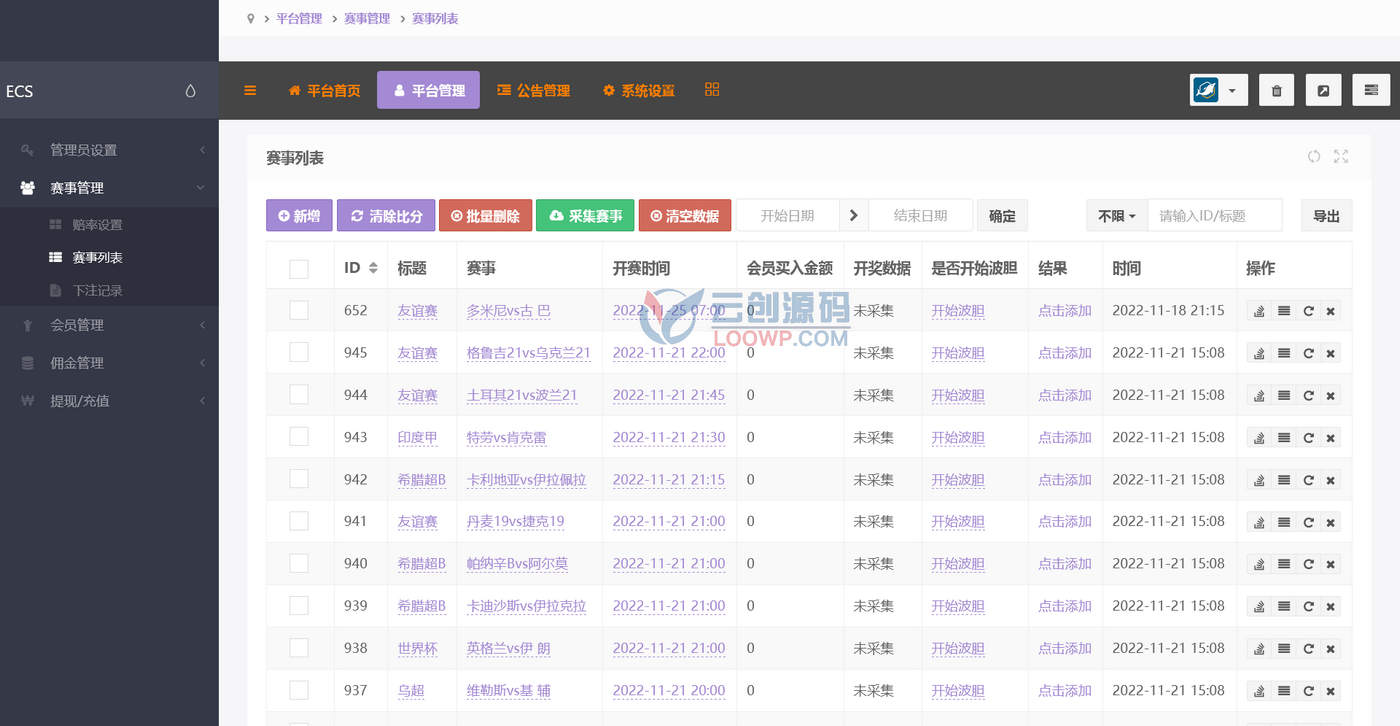Open the list icon for row 944
1400x726 pixels.
[1283, 395]
